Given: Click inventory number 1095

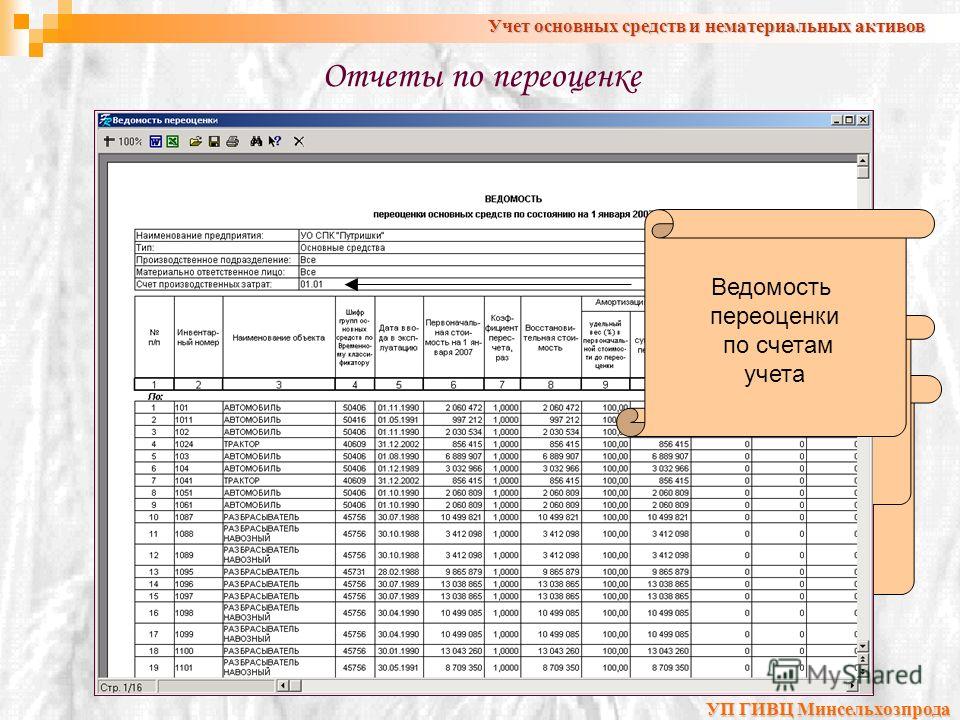Looking at the screenshot, I should (x=184, y=572).
